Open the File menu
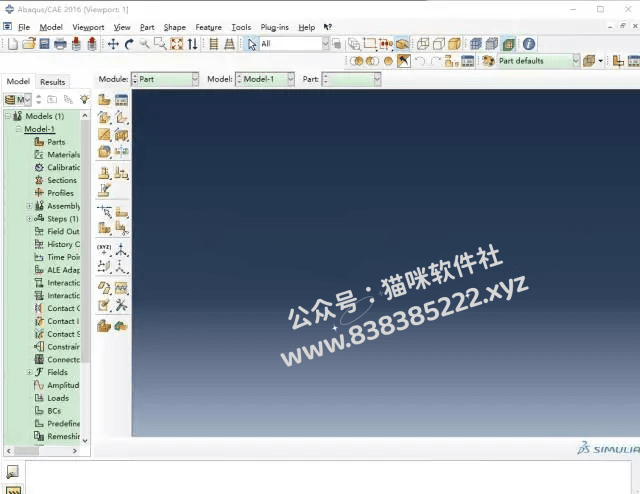The width and height of the screenshot is (640, 494). pyautogui.click(x=24, y=27)
